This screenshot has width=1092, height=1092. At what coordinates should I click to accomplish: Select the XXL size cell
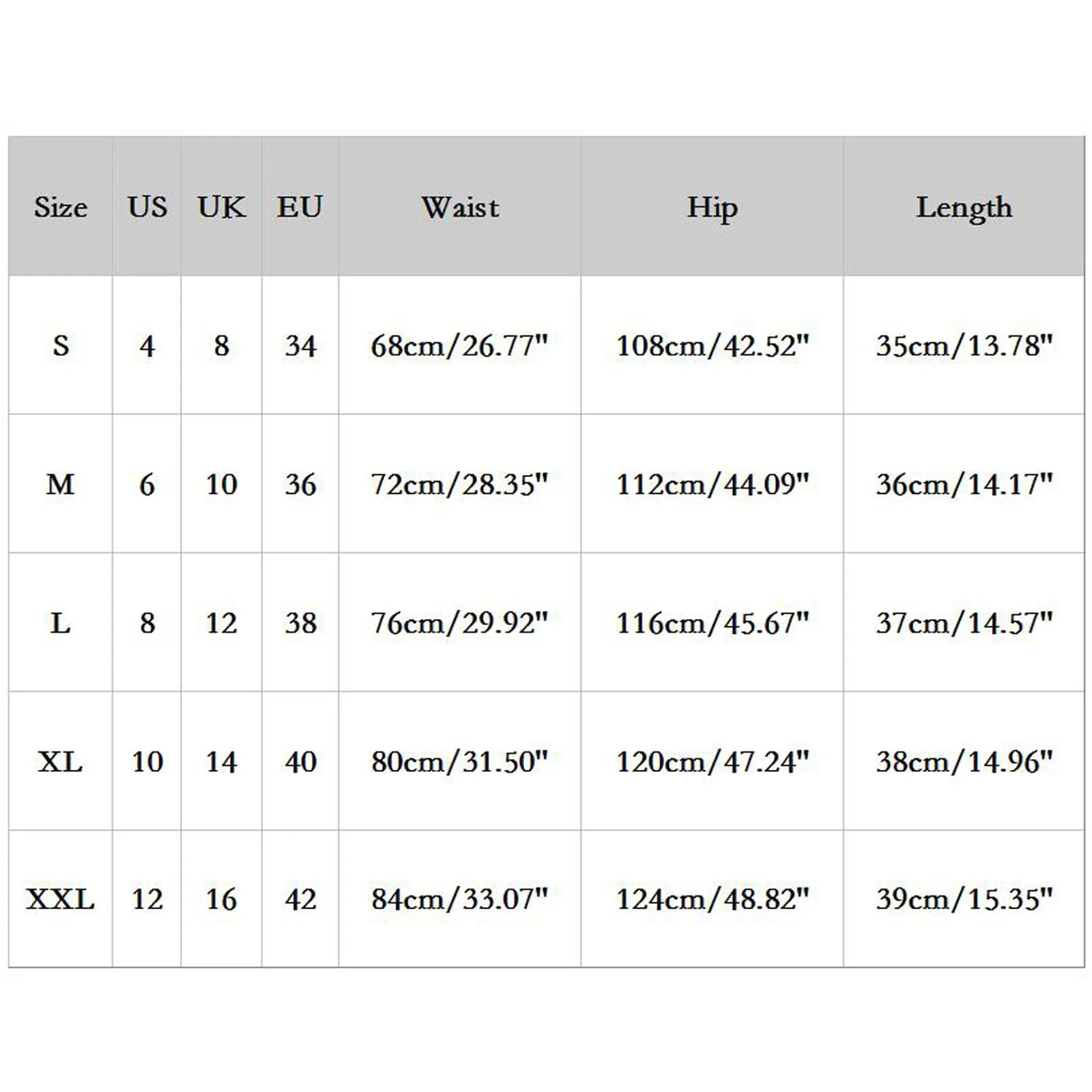tap(61, 900)
